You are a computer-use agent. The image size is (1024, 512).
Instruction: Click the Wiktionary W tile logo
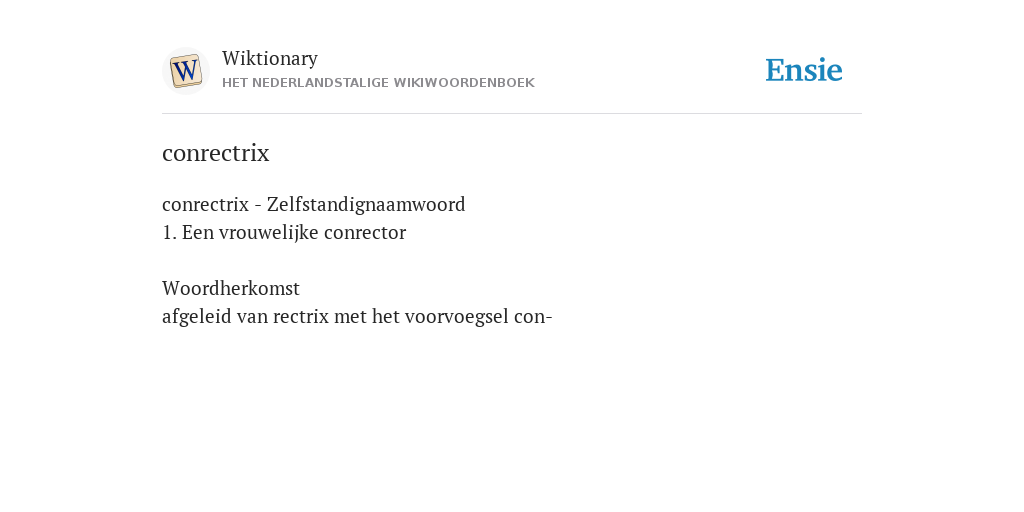coord(185,71)
